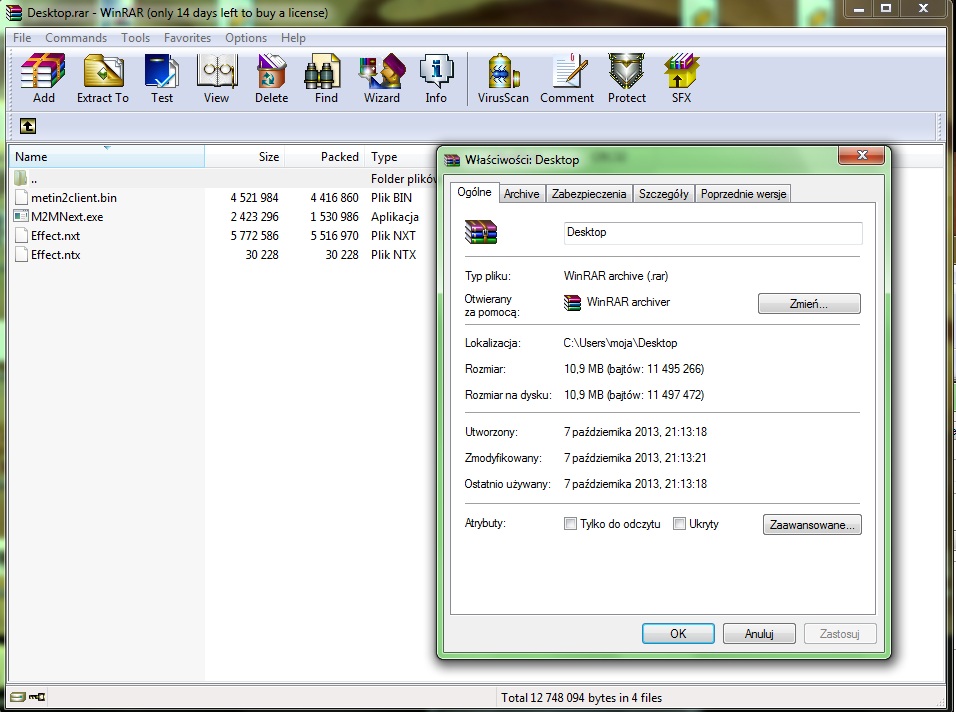Toggle the Ukryty checkbox

click(679, 524)
